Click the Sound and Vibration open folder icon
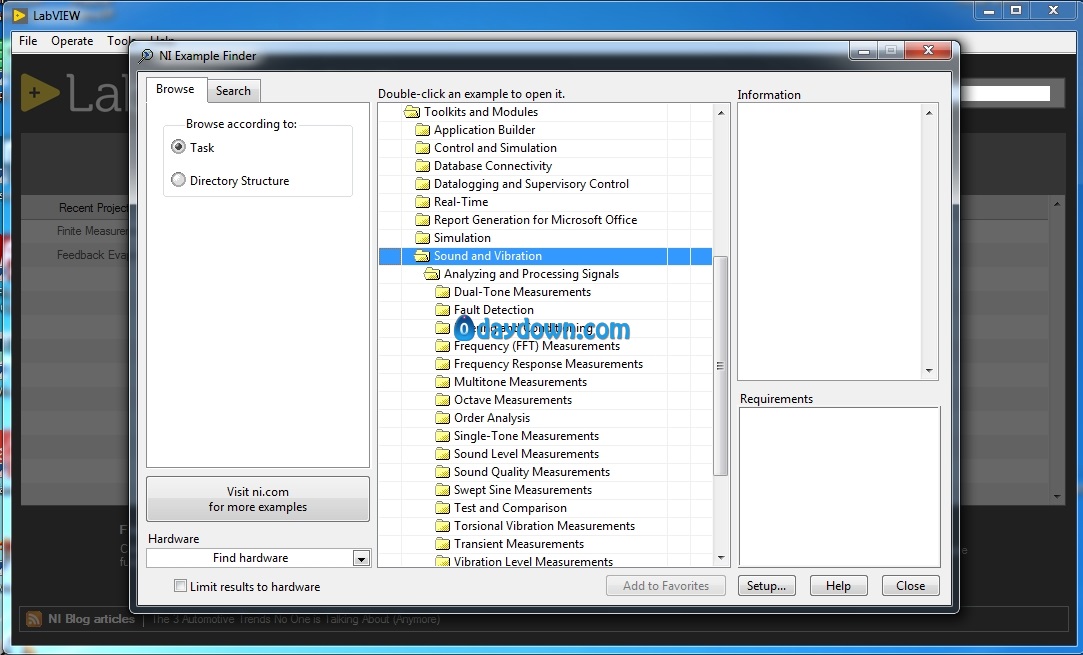Image resolution: width=1083 pixels, height=655 pixels. coord(422,256)
